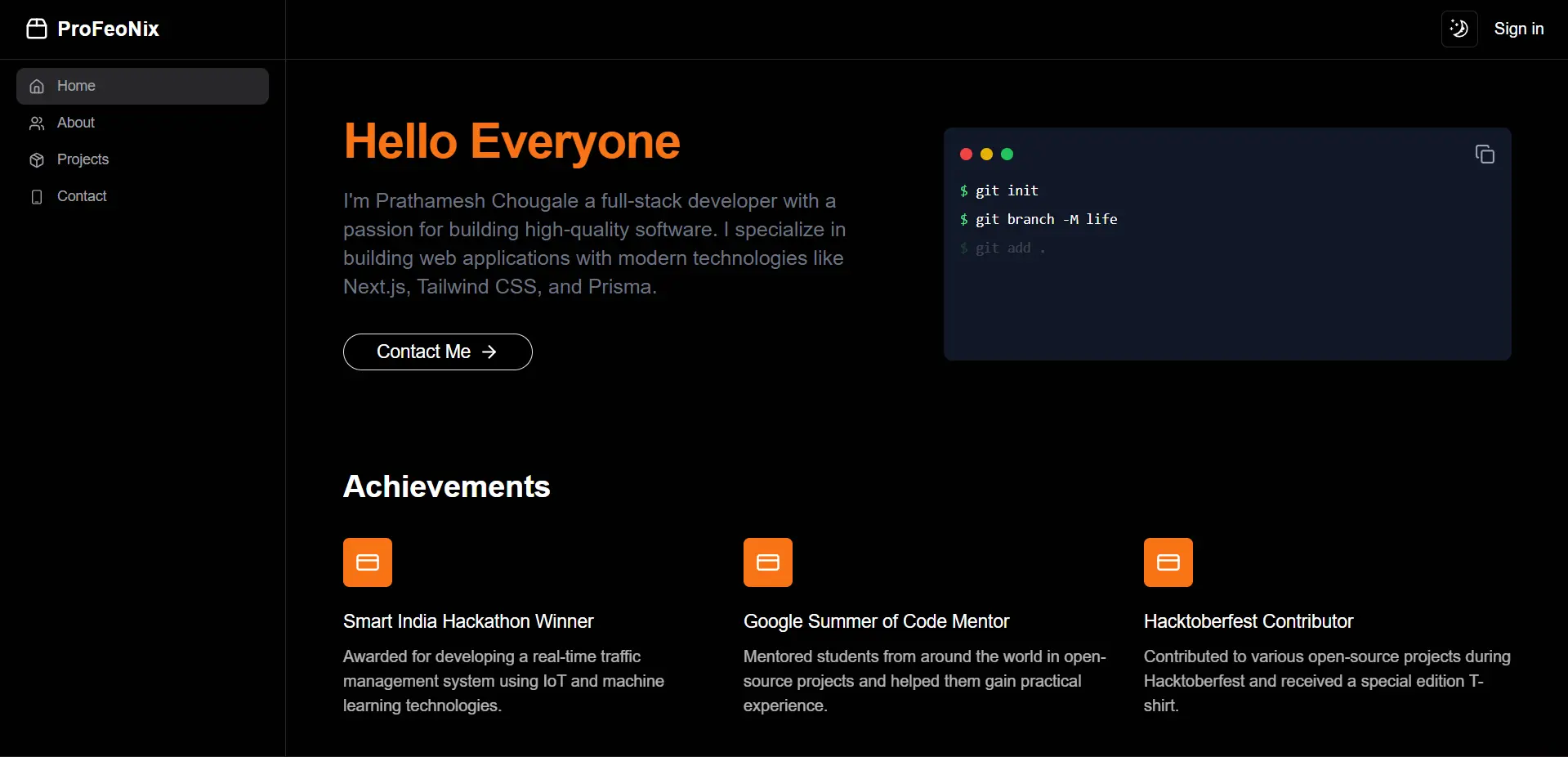Click the box icon beside Projects
The image size is (1568, 757).
(x=37, y=160)
